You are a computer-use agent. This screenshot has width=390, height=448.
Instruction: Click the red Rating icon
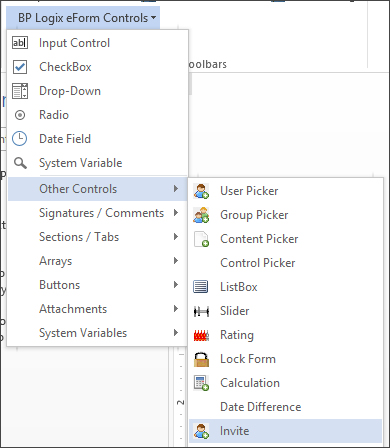pos(201,335)
